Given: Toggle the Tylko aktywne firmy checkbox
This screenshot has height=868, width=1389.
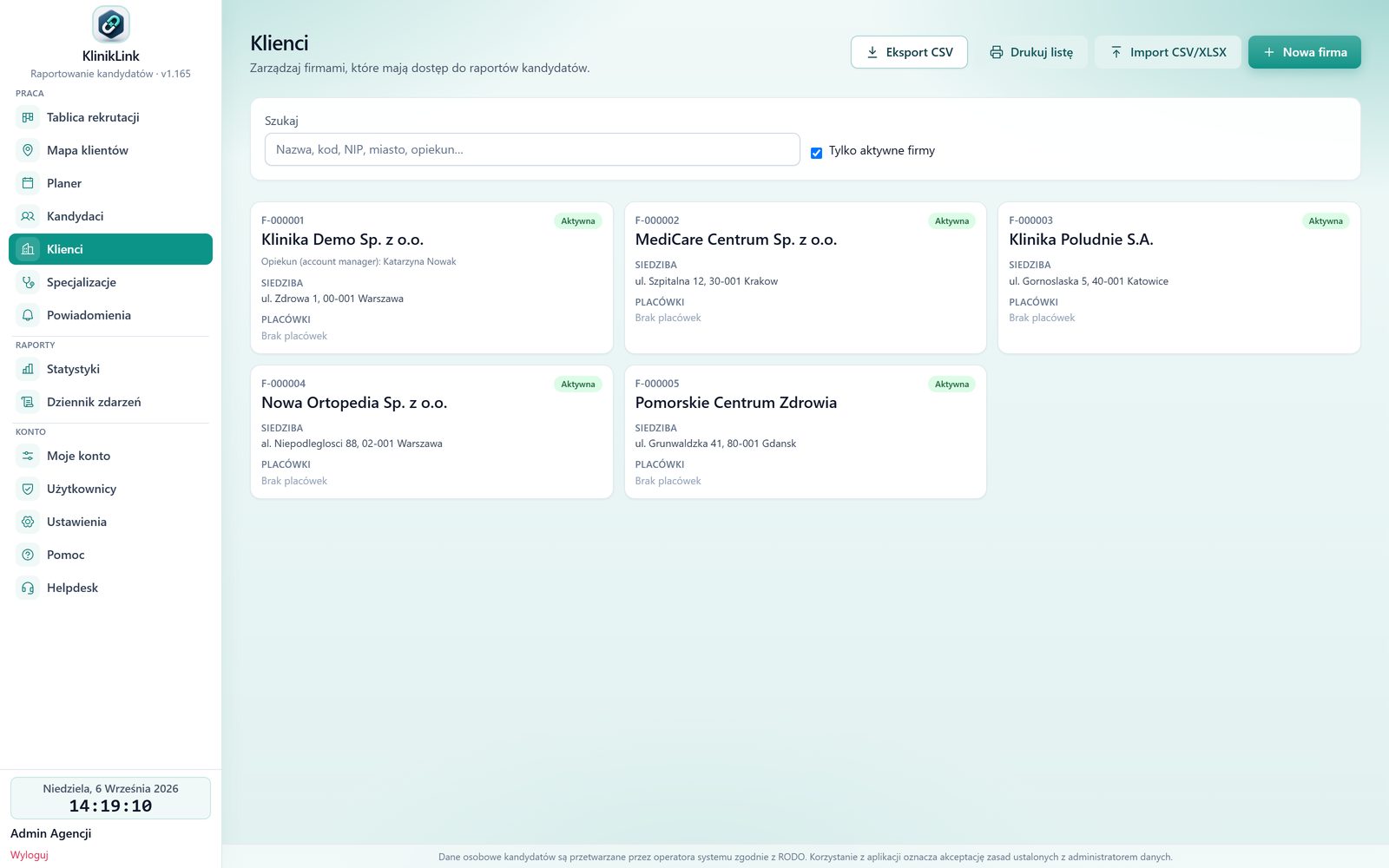Looking at the screenshot, I should (x=816, y=153).
